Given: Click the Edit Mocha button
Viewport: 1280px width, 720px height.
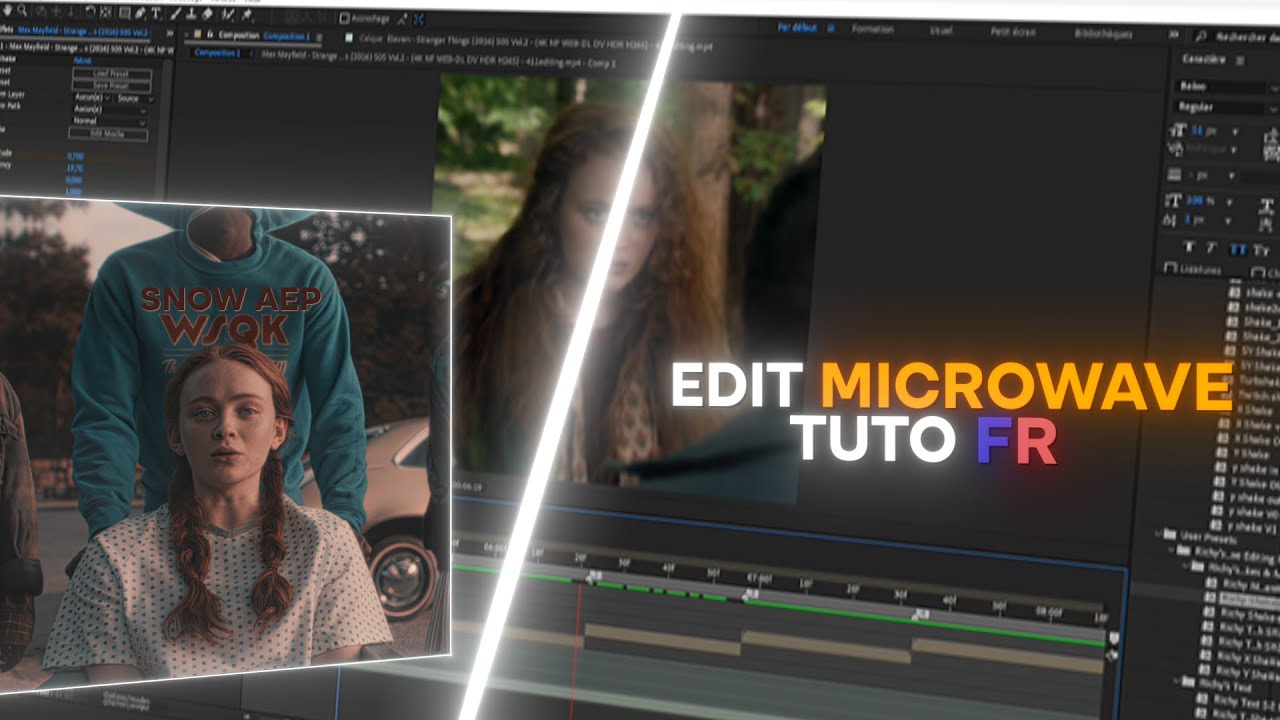Looking at the screenshot, I should point(108,134).
